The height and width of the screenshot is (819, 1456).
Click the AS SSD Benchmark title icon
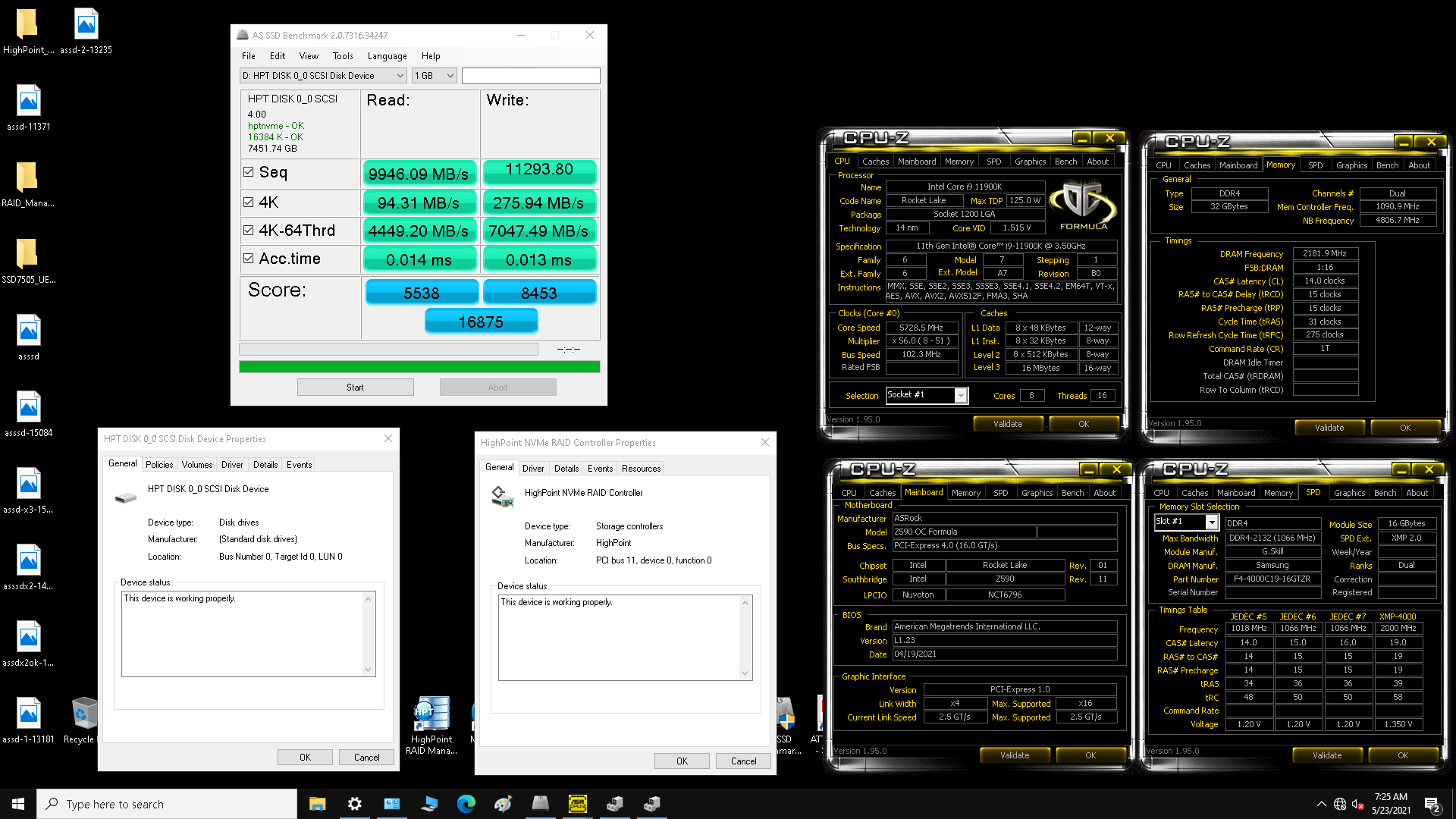[x=243, y=35]
